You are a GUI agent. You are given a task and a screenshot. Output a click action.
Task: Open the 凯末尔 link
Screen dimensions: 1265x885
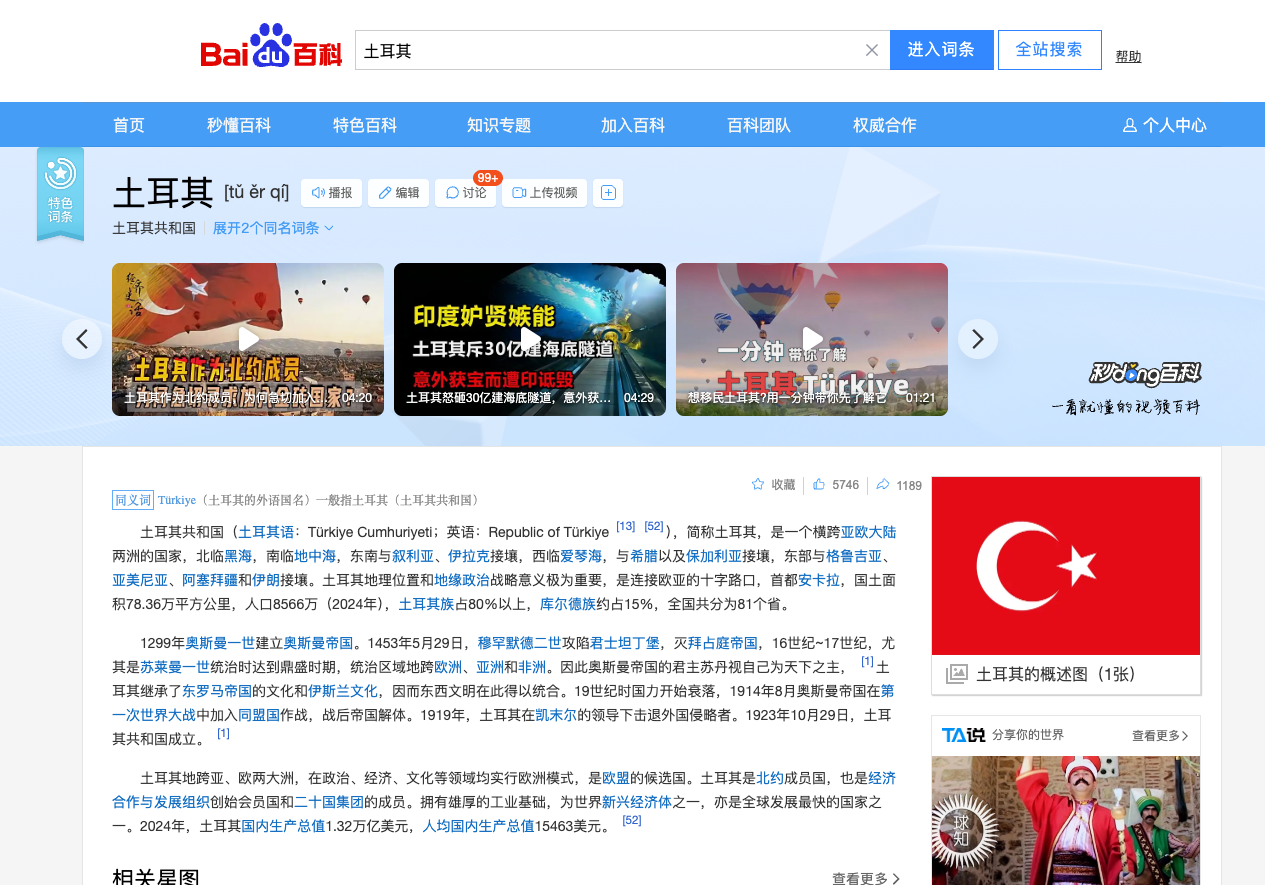pos(556,715)
